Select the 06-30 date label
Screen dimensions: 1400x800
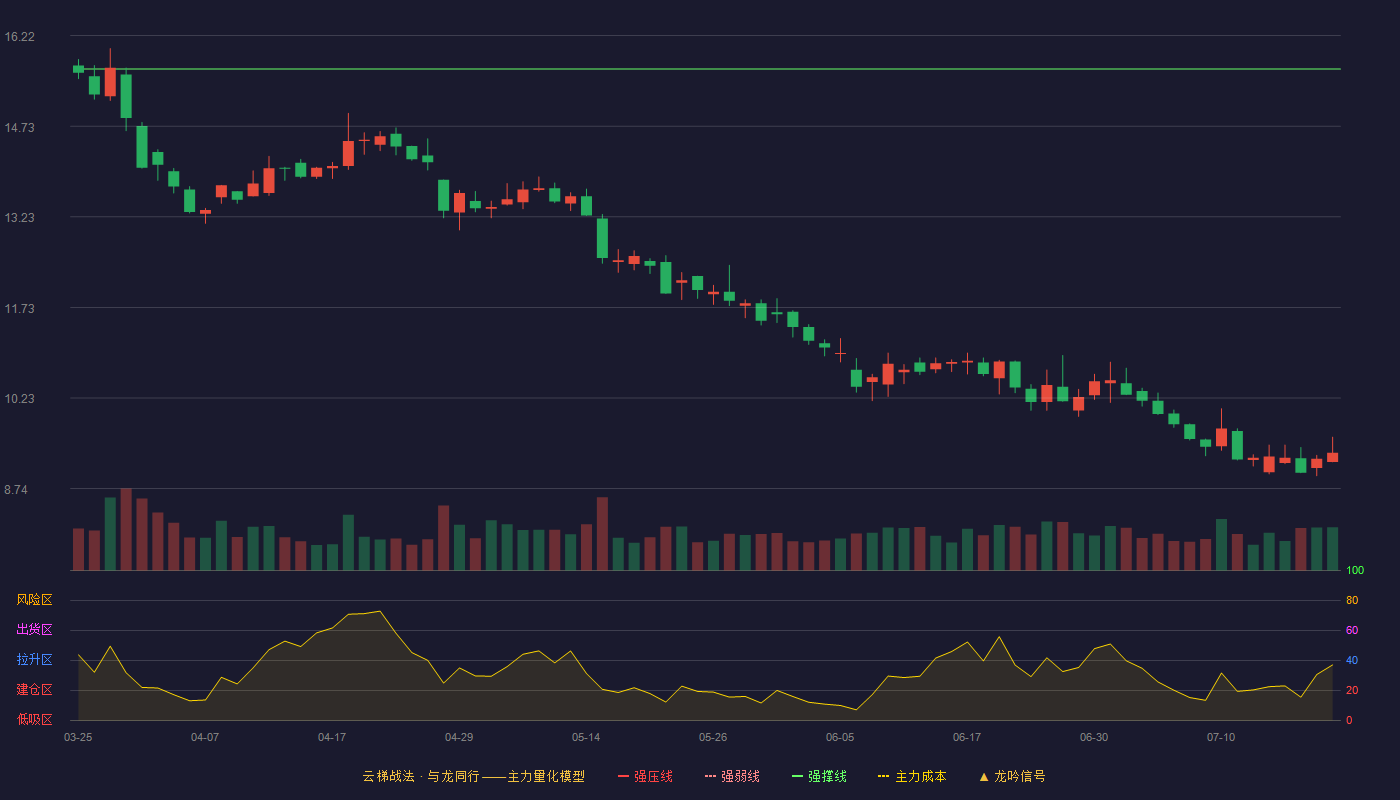pyautogui.click(x=1094, y=737)
